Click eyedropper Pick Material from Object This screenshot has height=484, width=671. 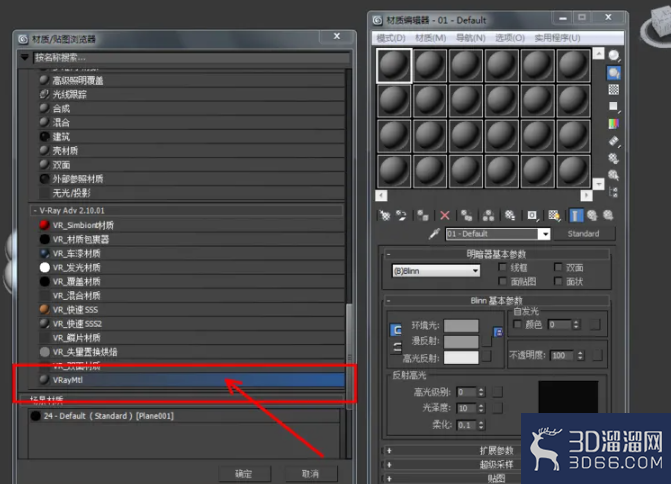[434, 234]
